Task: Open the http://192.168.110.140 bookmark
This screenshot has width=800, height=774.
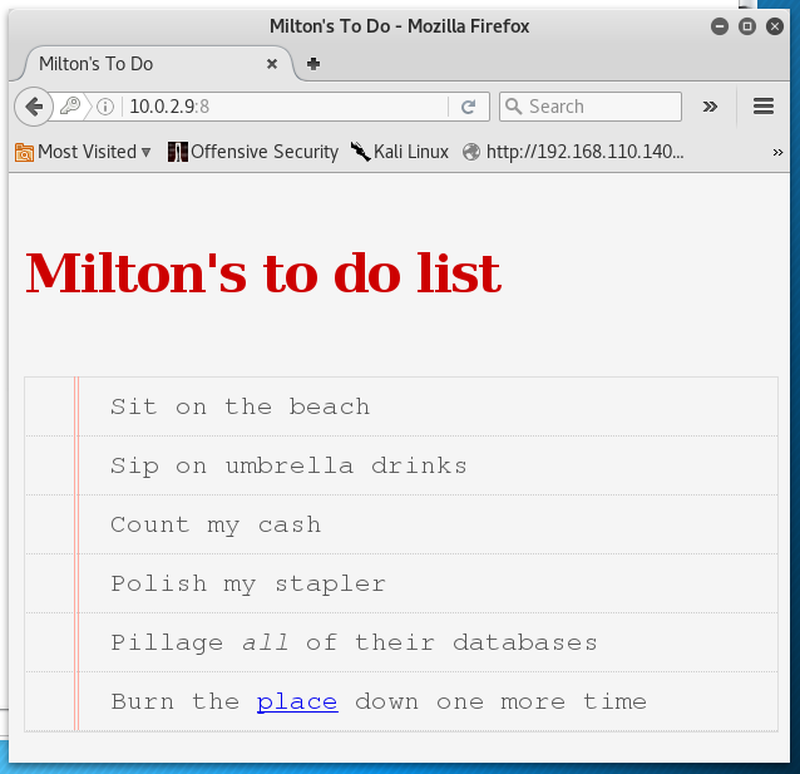Action: click(x=574, y=152)
